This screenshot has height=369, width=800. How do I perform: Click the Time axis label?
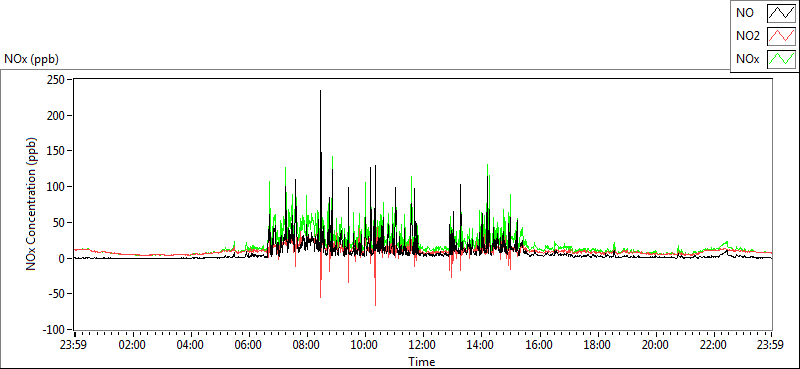pyautogui.click(x=422, y=362)
